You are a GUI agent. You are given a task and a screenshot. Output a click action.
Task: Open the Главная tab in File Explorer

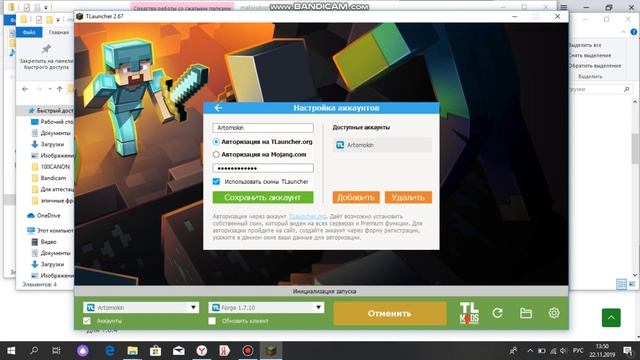[x=59, y=32]
